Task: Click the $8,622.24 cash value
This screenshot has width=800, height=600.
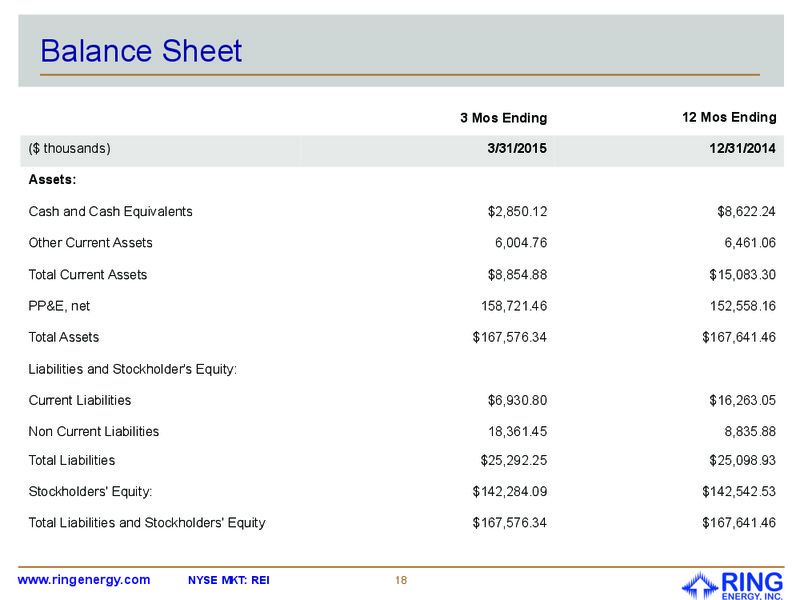Action: point(746,212)
